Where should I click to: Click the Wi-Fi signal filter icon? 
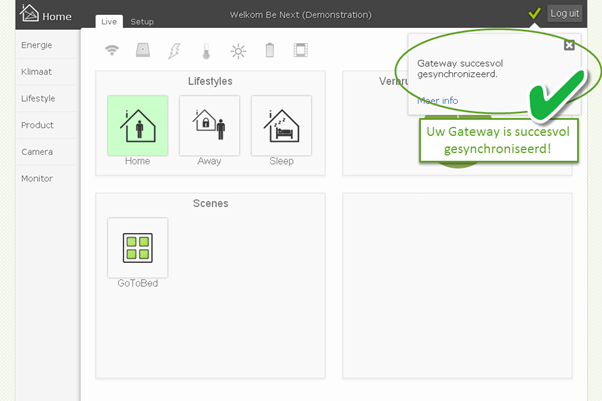coord(112,50)
